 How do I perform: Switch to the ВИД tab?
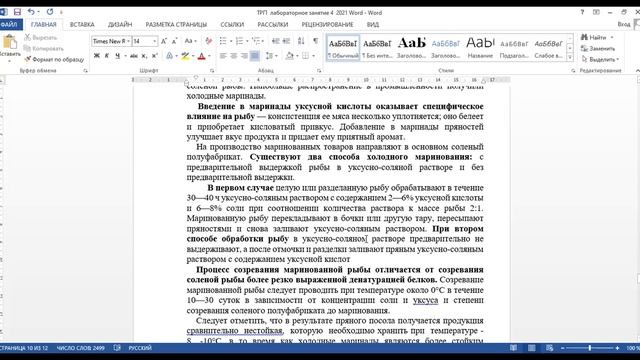pyautogui.click(x=373, y=24)
